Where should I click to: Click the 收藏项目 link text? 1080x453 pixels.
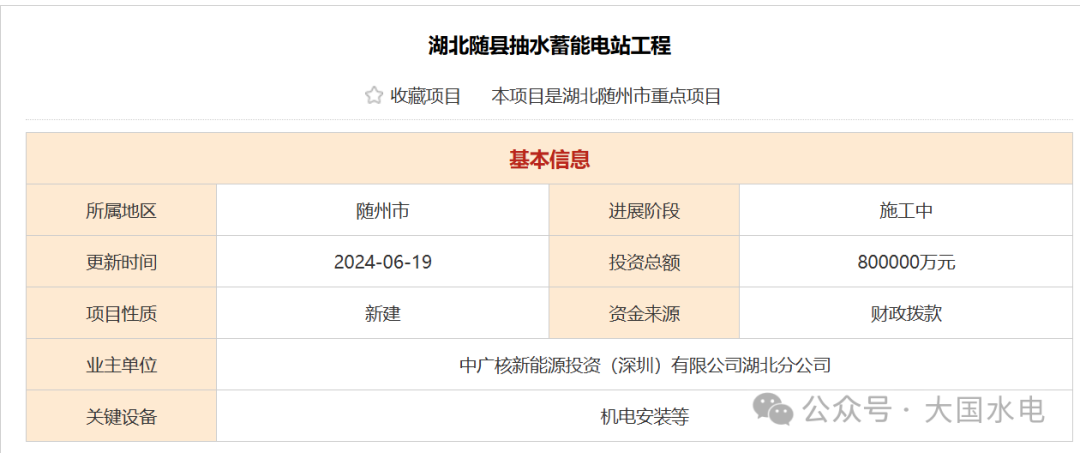tap(426, 96)
